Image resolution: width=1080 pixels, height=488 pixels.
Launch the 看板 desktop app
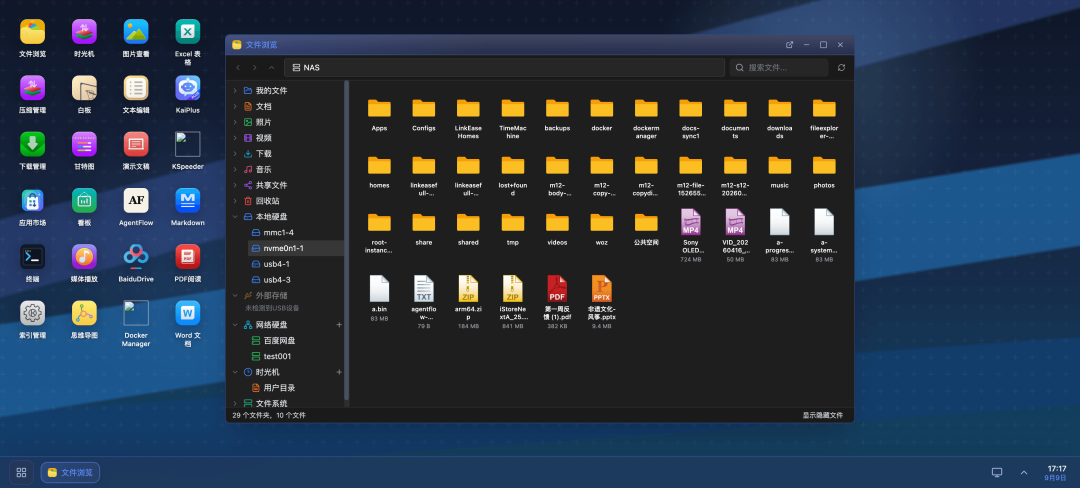pyautogui.click(x=84, y=201)
